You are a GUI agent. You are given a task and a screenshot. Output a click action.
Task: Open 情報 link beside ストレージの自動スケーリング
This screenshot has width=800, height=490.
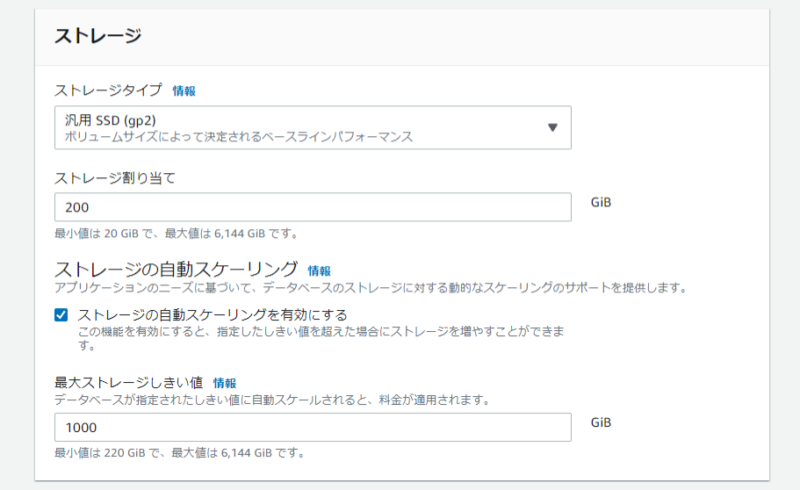tap(319, 271)
